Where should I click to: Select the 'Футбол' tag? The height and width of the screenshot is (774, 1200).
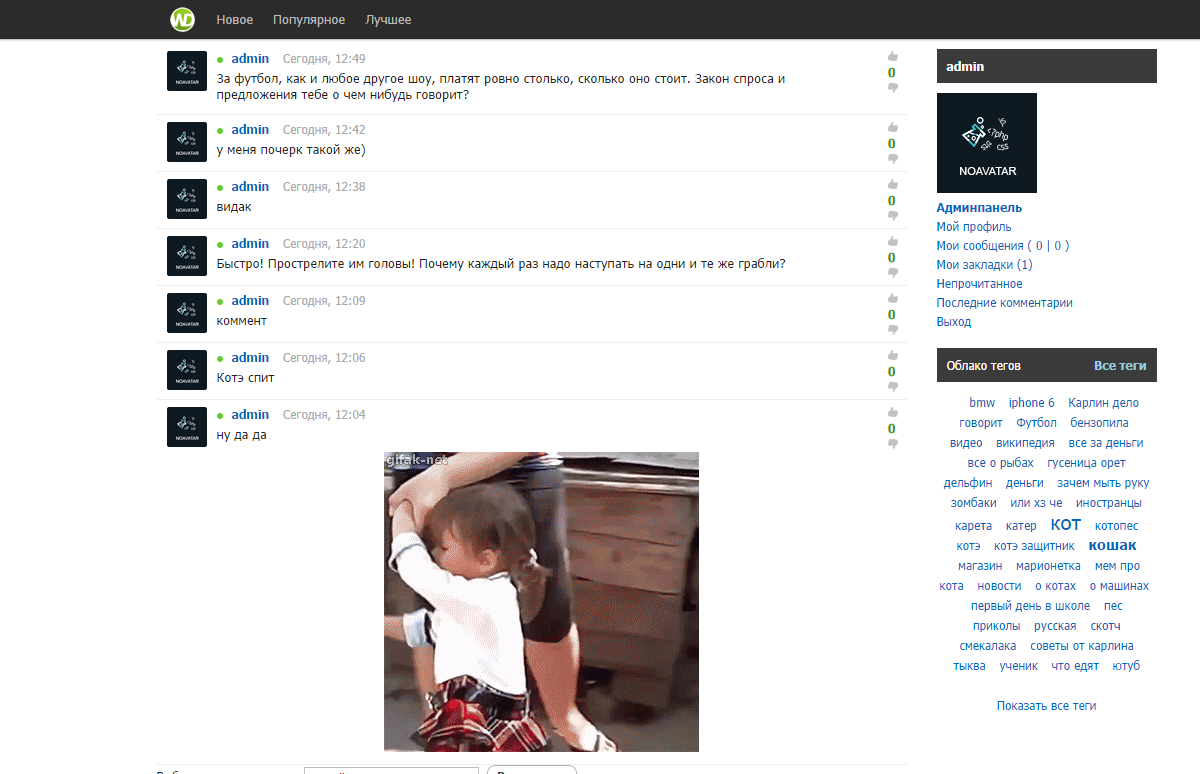click(x=1036, y=423)
